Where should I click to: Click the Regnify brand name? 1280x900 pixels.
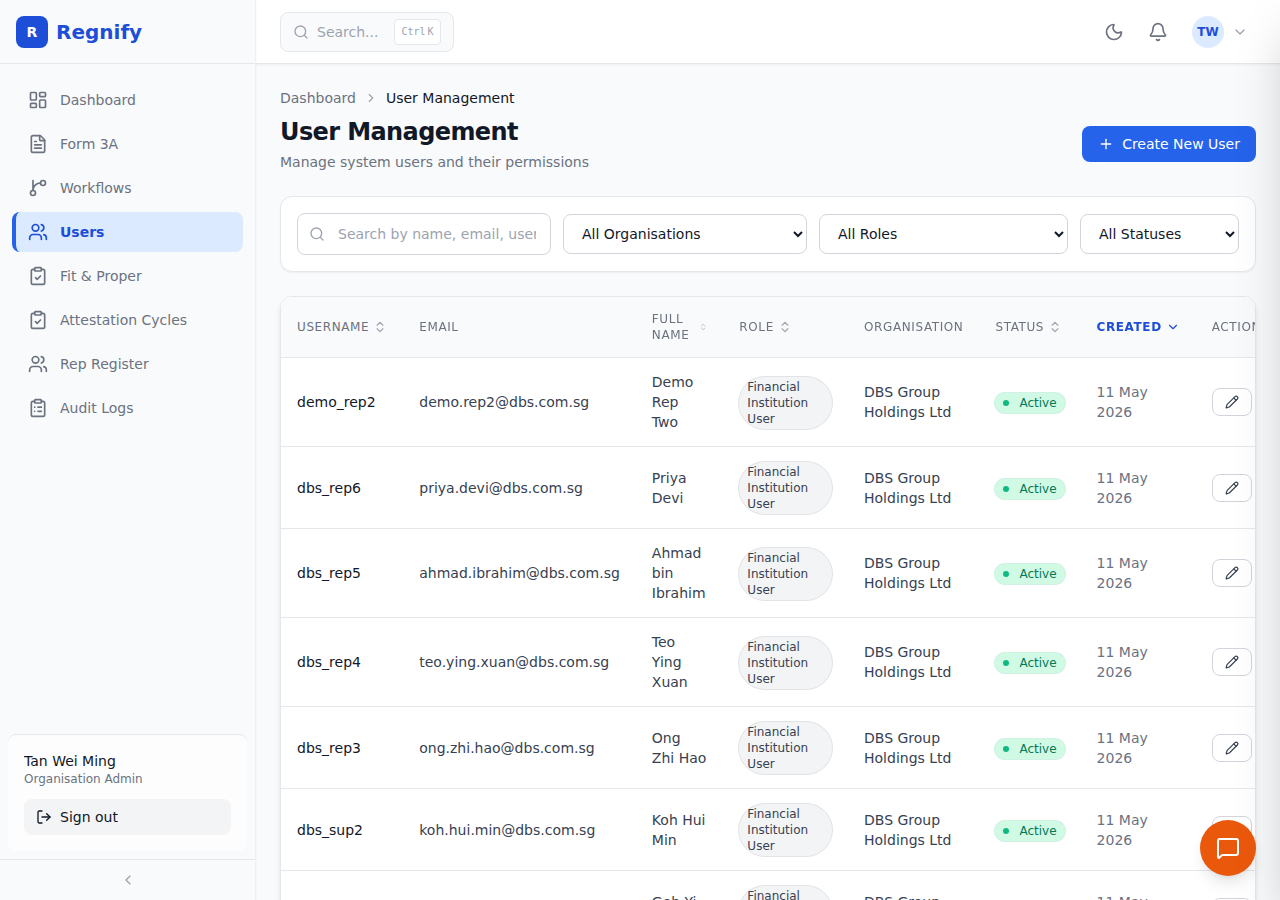click(99, 32)
